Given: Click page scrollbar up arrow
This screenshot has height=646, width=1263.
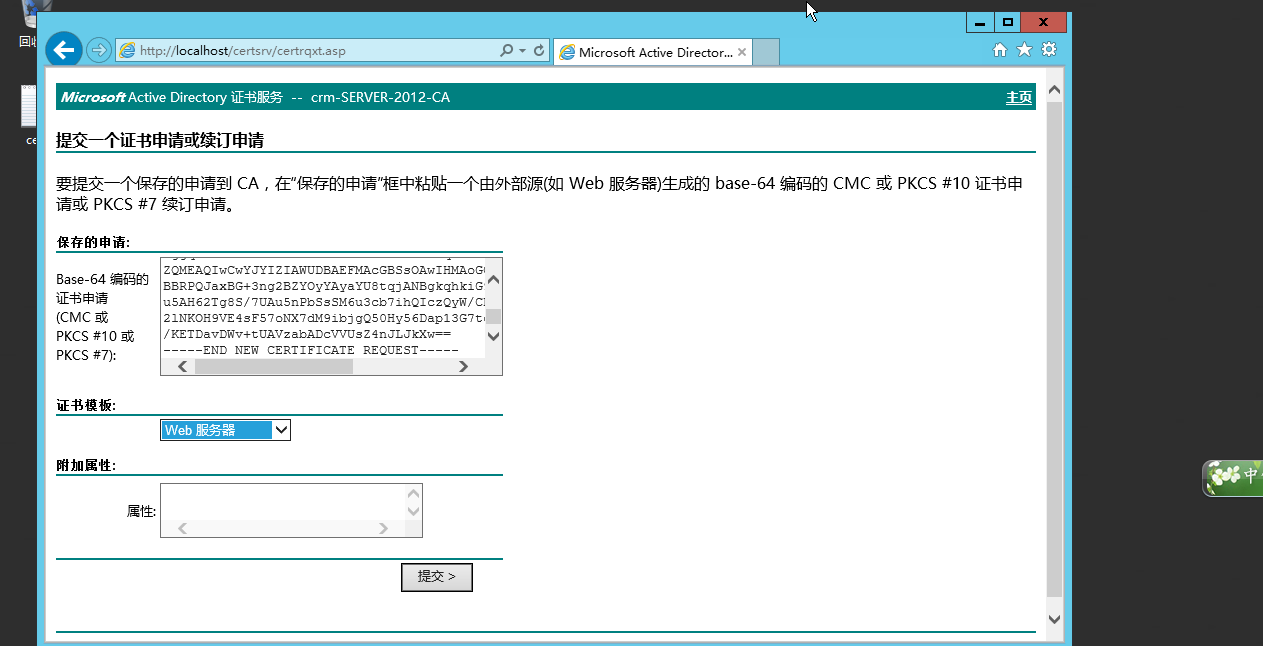Looking at the screenshot, I should pos(1054,91).
